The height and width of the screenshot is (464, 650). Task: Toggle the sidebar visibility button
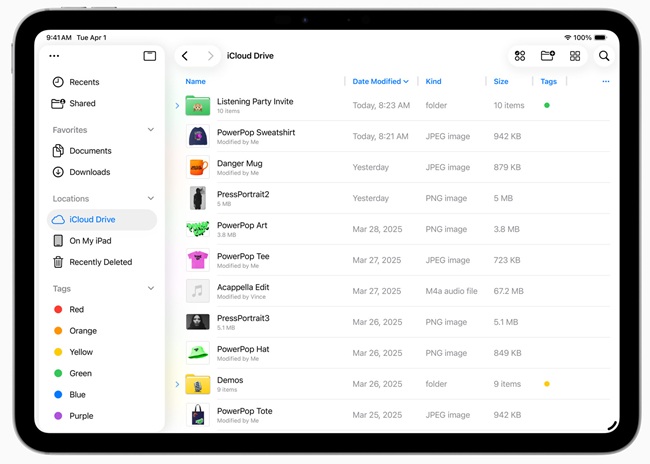150,56
